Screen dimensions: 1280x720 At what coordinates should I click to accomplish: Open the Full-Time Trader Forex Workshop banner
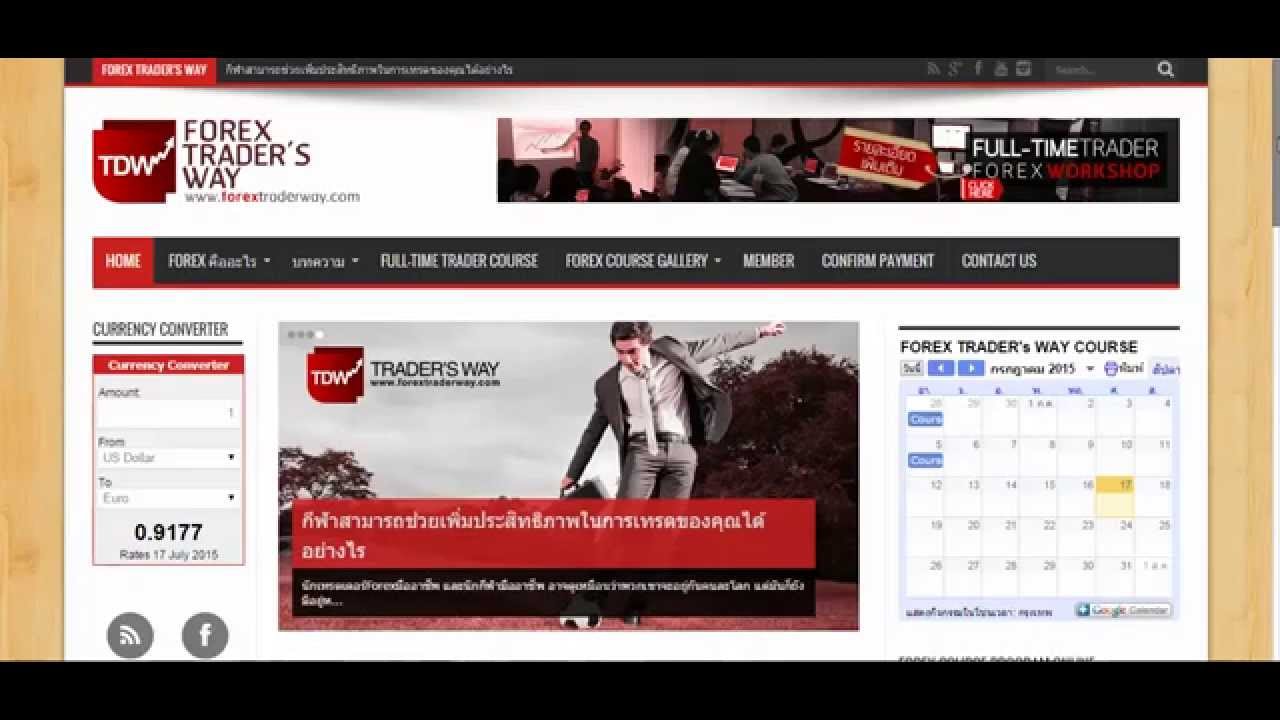point(838,160)
